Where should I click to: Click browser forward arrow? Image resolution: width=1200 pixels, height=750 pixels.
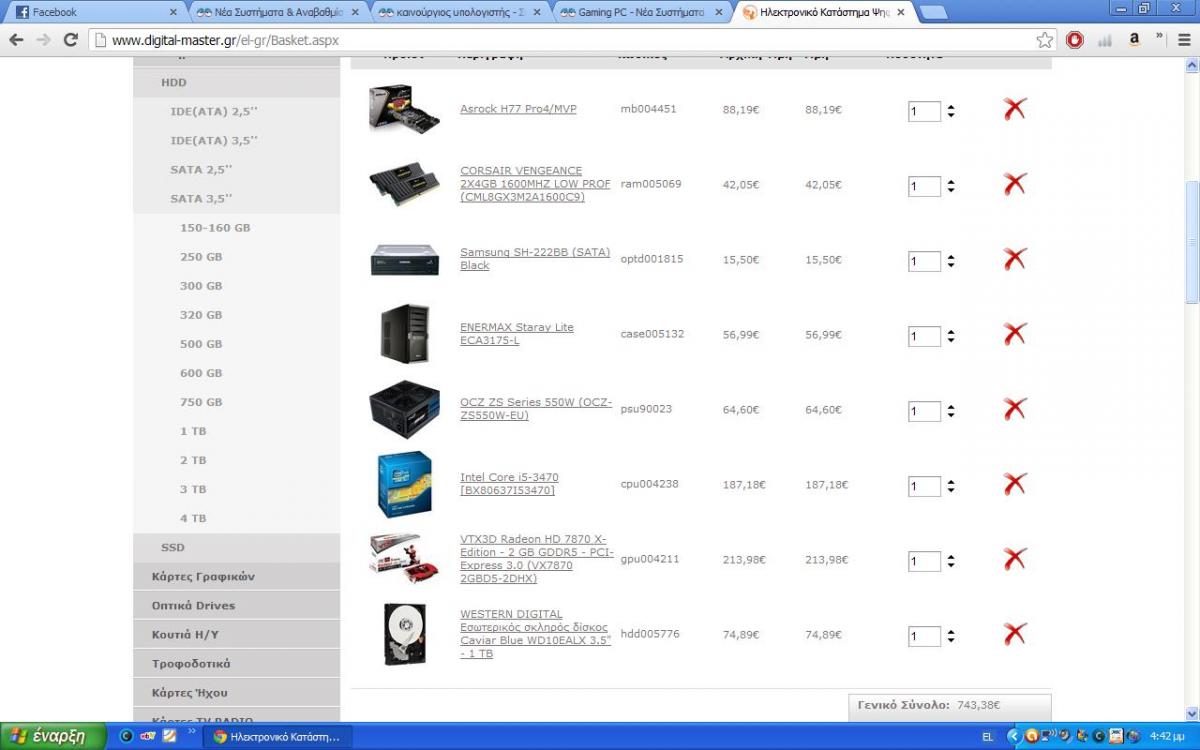click(43, 40)
